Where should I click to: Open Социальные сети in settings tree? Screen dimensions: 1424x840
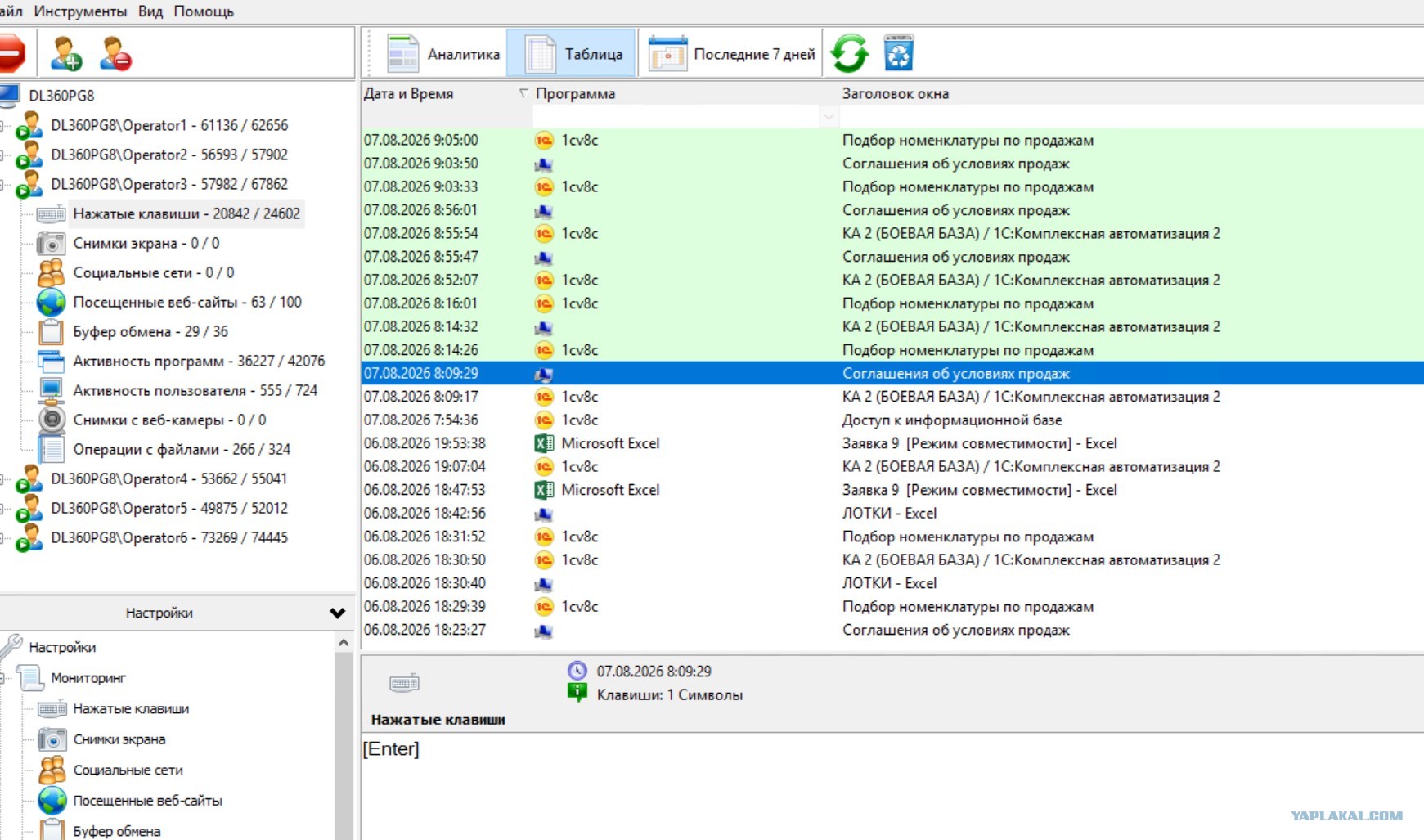(128, 770)
